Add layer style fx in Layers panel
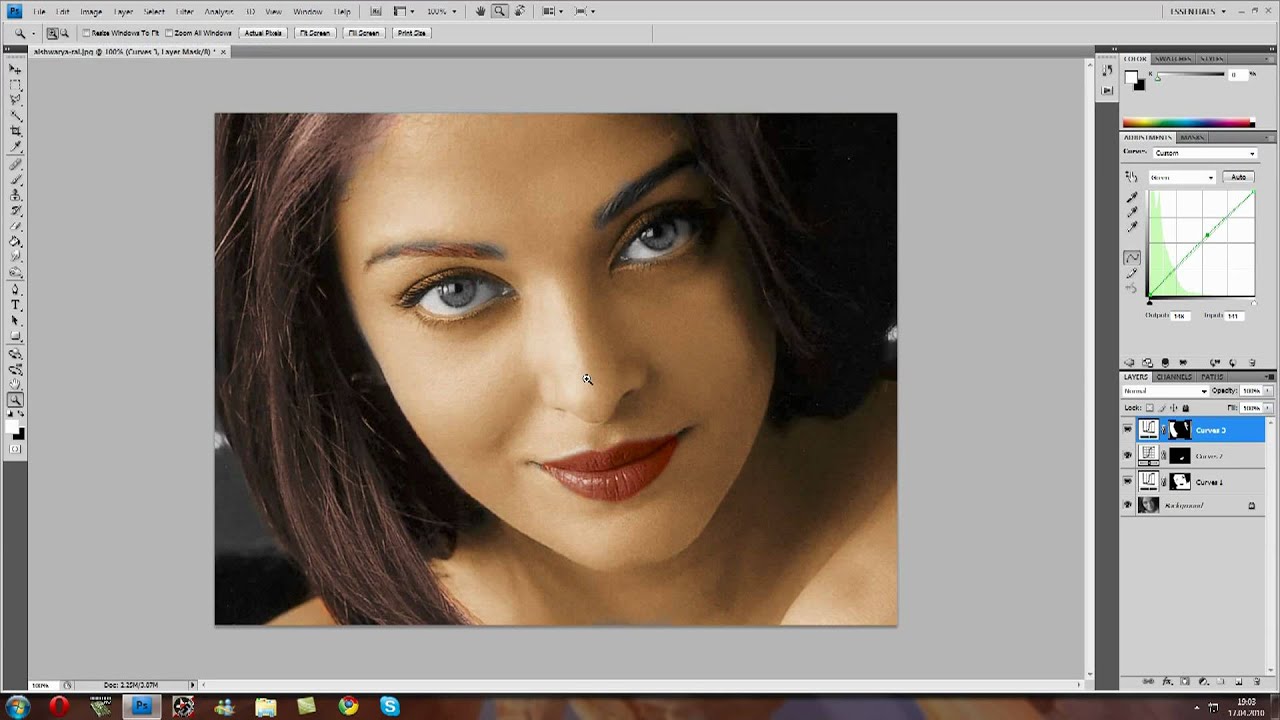This screenshot has height=720, width=1280. pyautogui.click(x=1167, y=681)
